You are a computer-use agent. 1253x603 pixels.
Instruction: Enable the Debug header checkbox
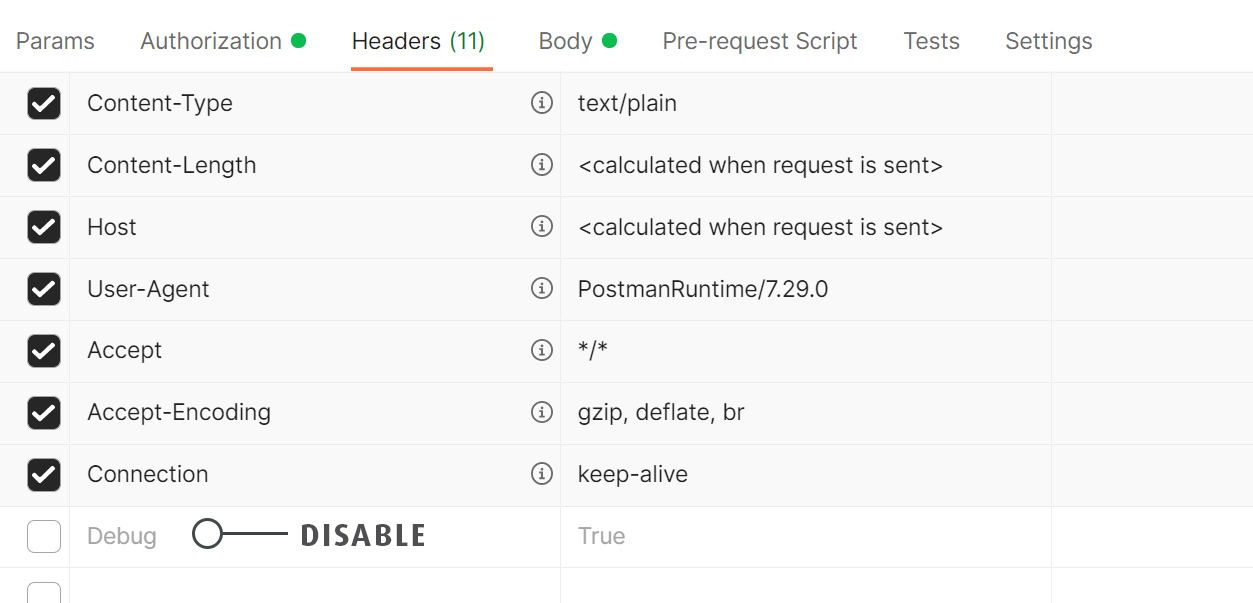[44, 536]
